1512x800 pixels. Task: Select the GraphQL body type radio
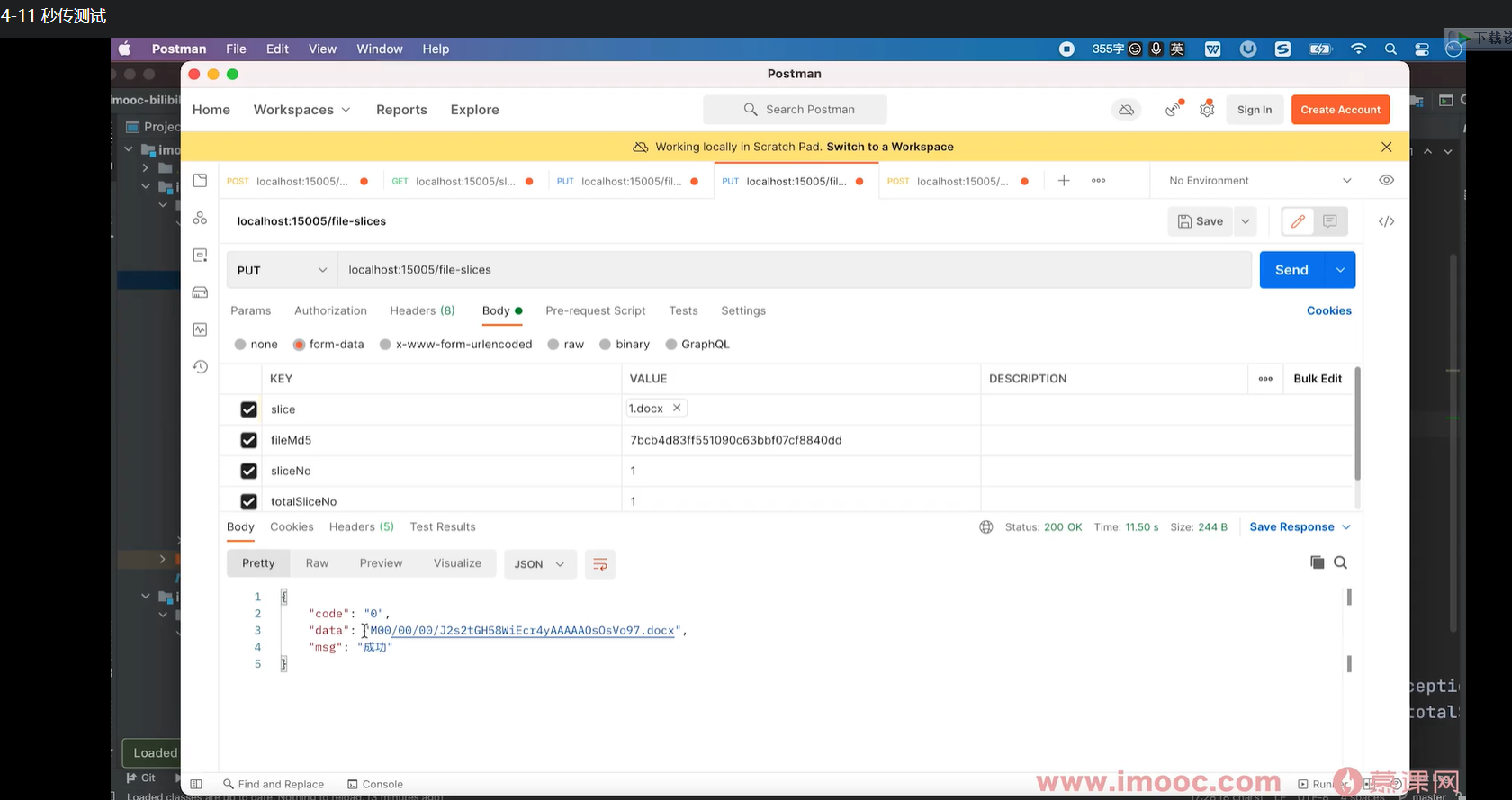[671, 345]
